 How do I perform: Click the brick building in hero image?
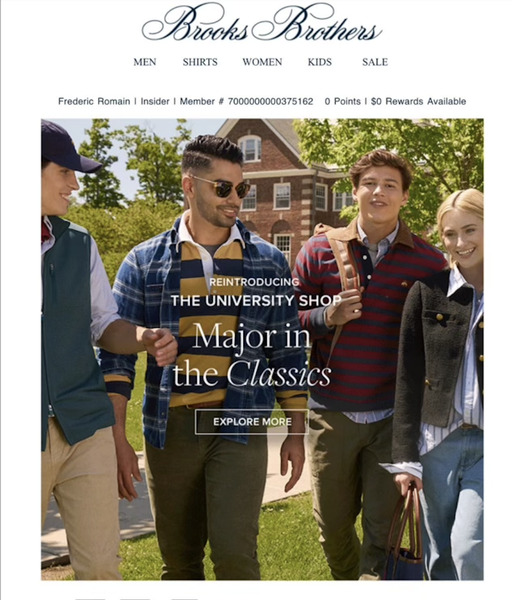(x=283, y=184)
